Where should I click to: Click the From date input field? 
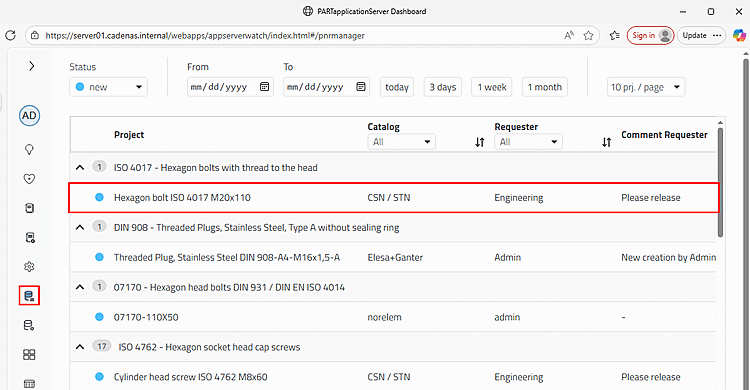tap(230, 87)
